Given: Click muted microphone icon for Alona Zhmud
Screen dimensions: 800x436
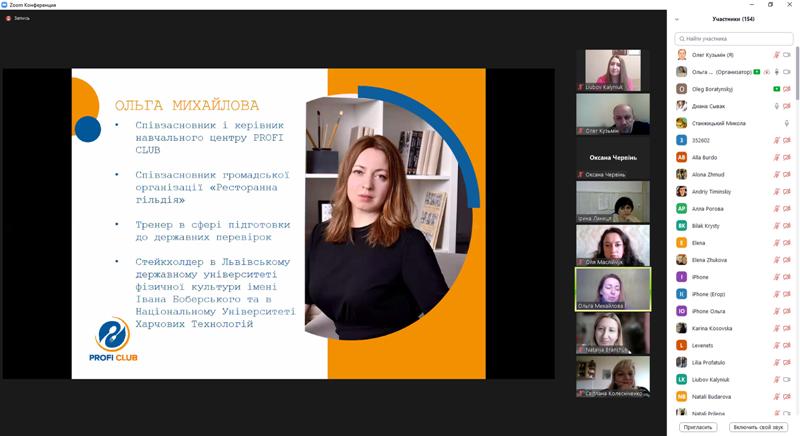Looking at the screenshot, I should (x=777, y=174).
